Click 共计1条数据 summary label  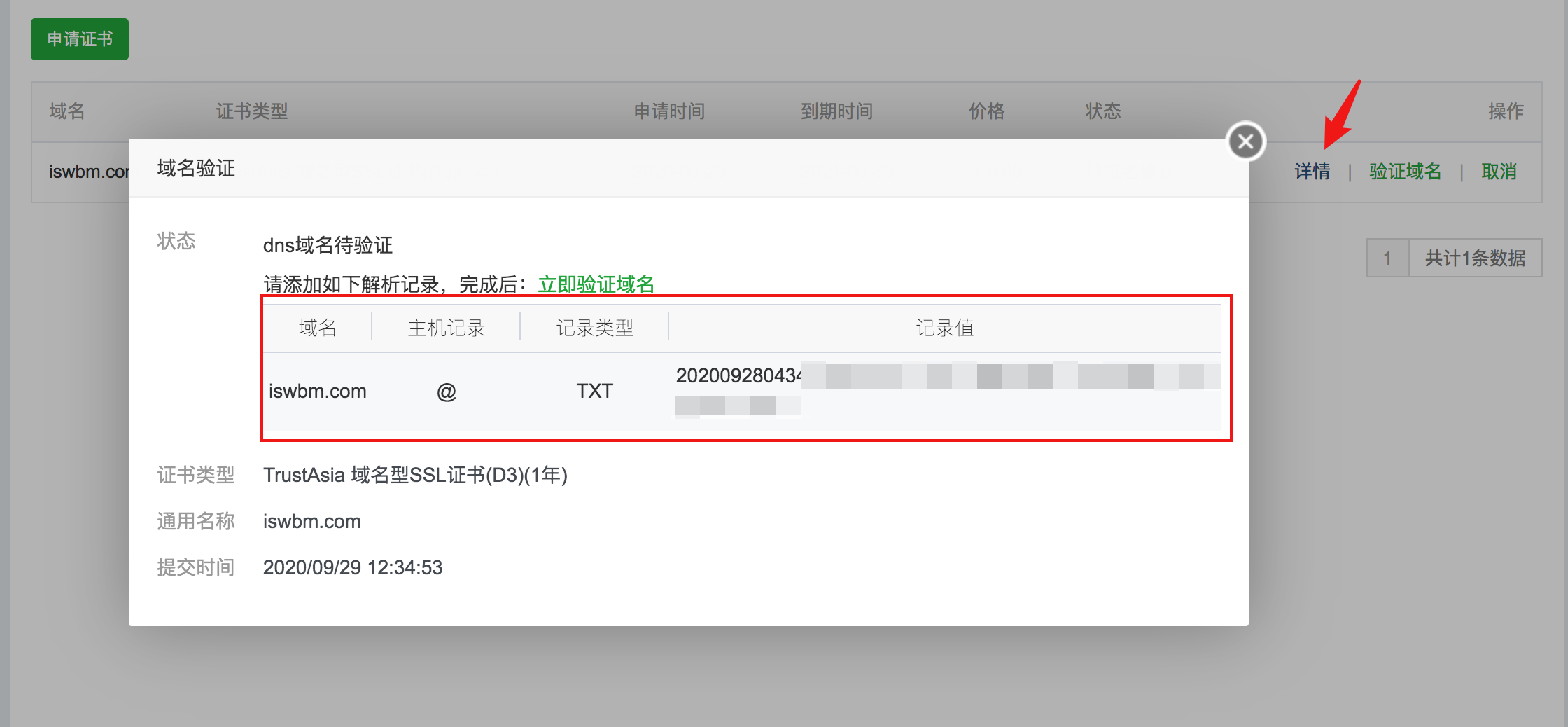click(x=1475, y=258)
